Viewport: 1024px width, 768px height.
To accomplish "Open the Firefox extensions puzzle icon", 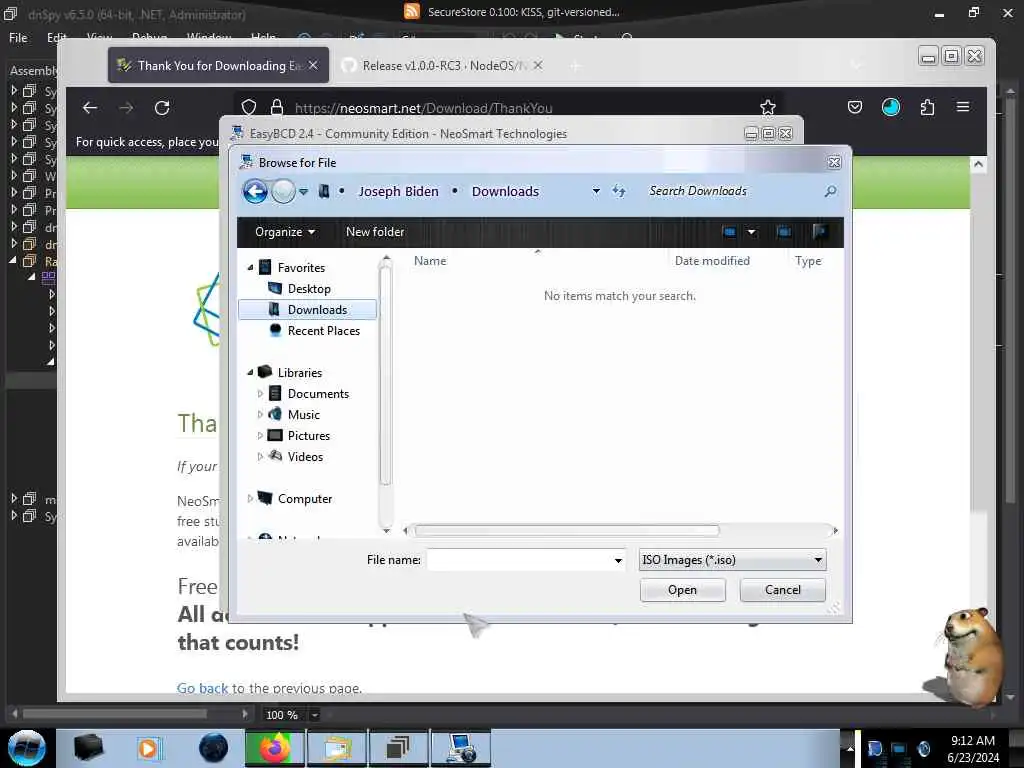I will tap(927, 107).
